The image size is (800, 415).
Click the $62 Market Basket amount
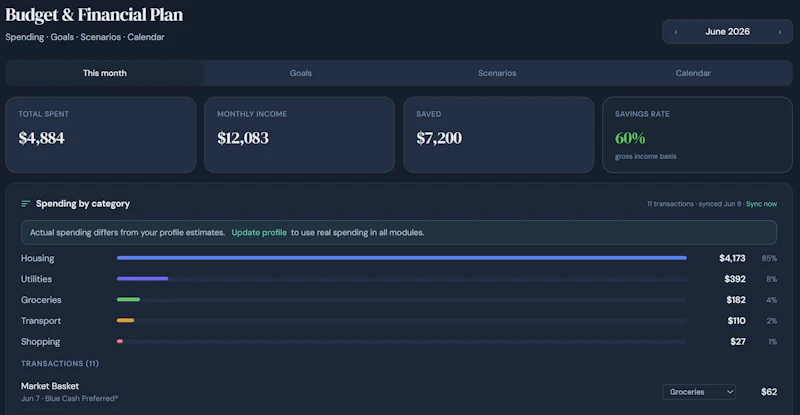(769, 392)
